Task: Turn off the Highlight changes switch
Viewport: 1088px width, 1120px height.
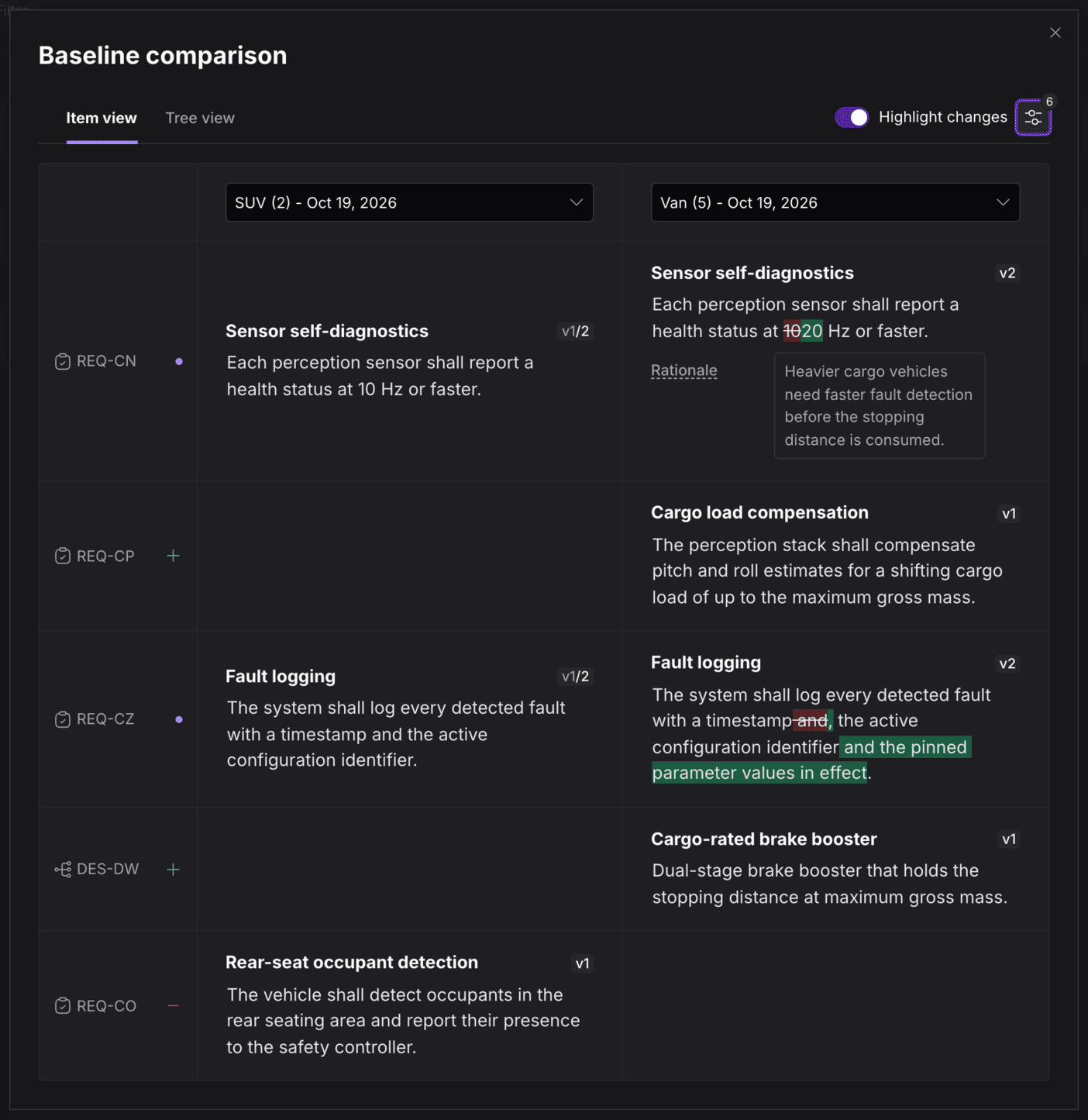Action: (852, 117)
